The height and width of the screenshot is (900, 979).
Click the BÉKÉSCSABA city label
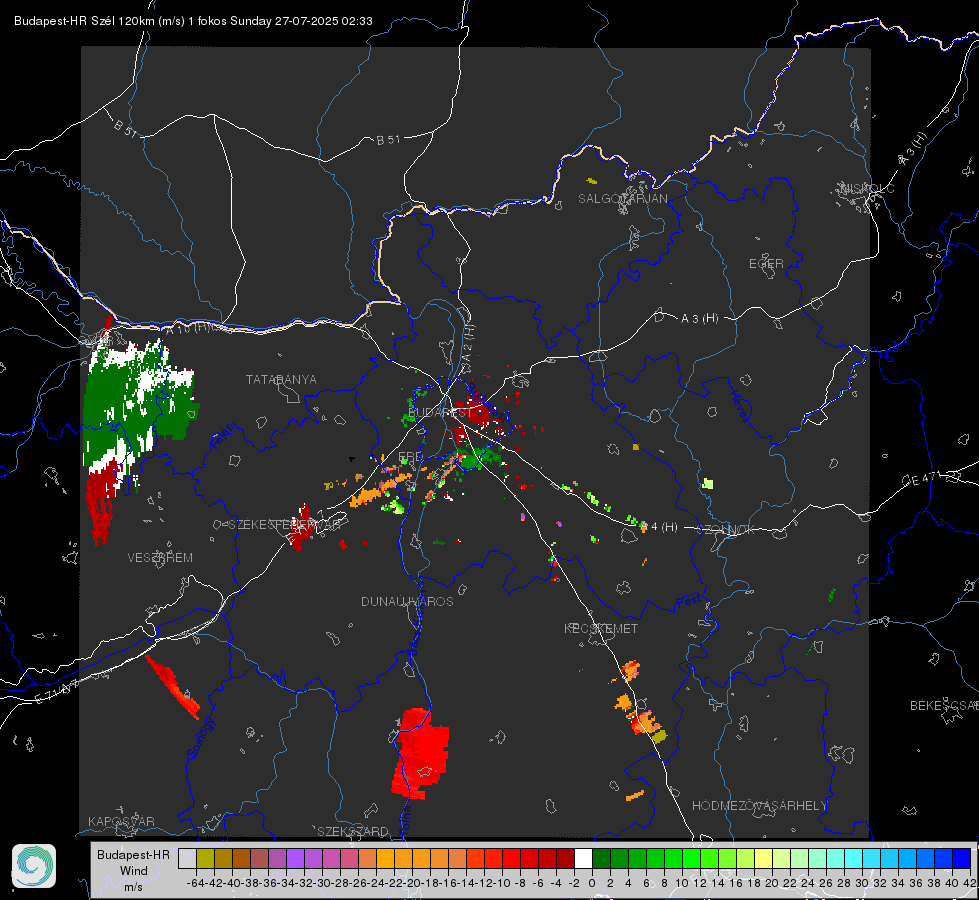[x=944, y=706]
